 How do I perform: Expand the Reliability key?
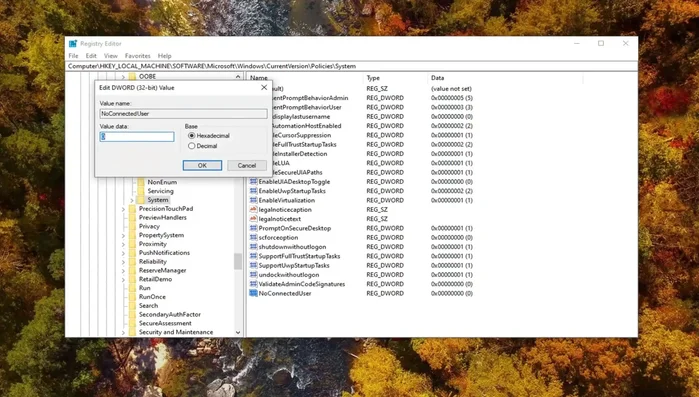tap(123, 262)
